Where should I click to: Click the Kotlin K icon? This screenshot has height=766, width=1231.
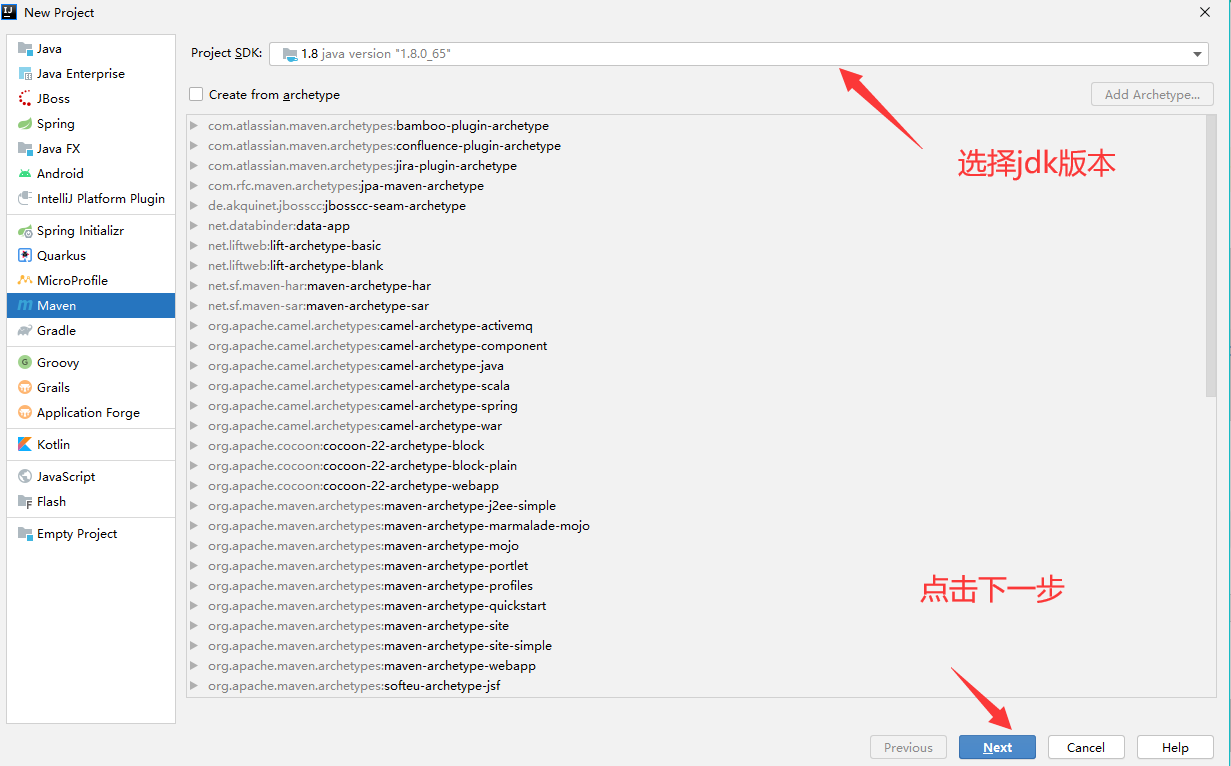[25, 445]
